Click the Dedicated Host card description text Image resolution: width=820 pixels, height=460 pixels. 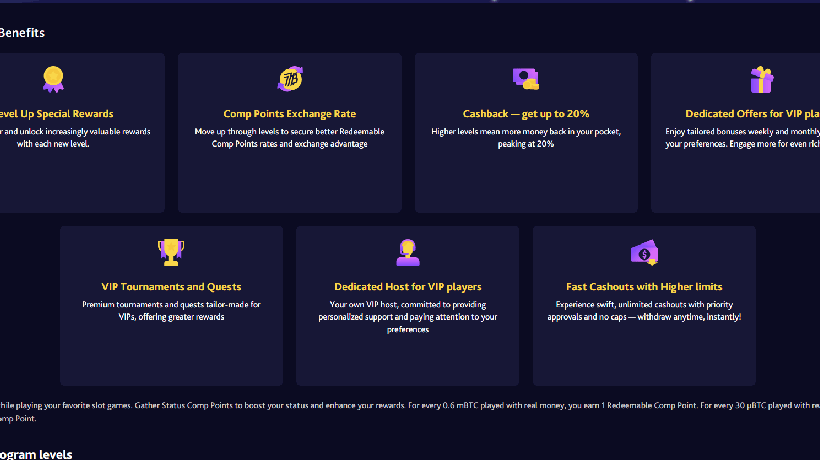click(408, 316)
